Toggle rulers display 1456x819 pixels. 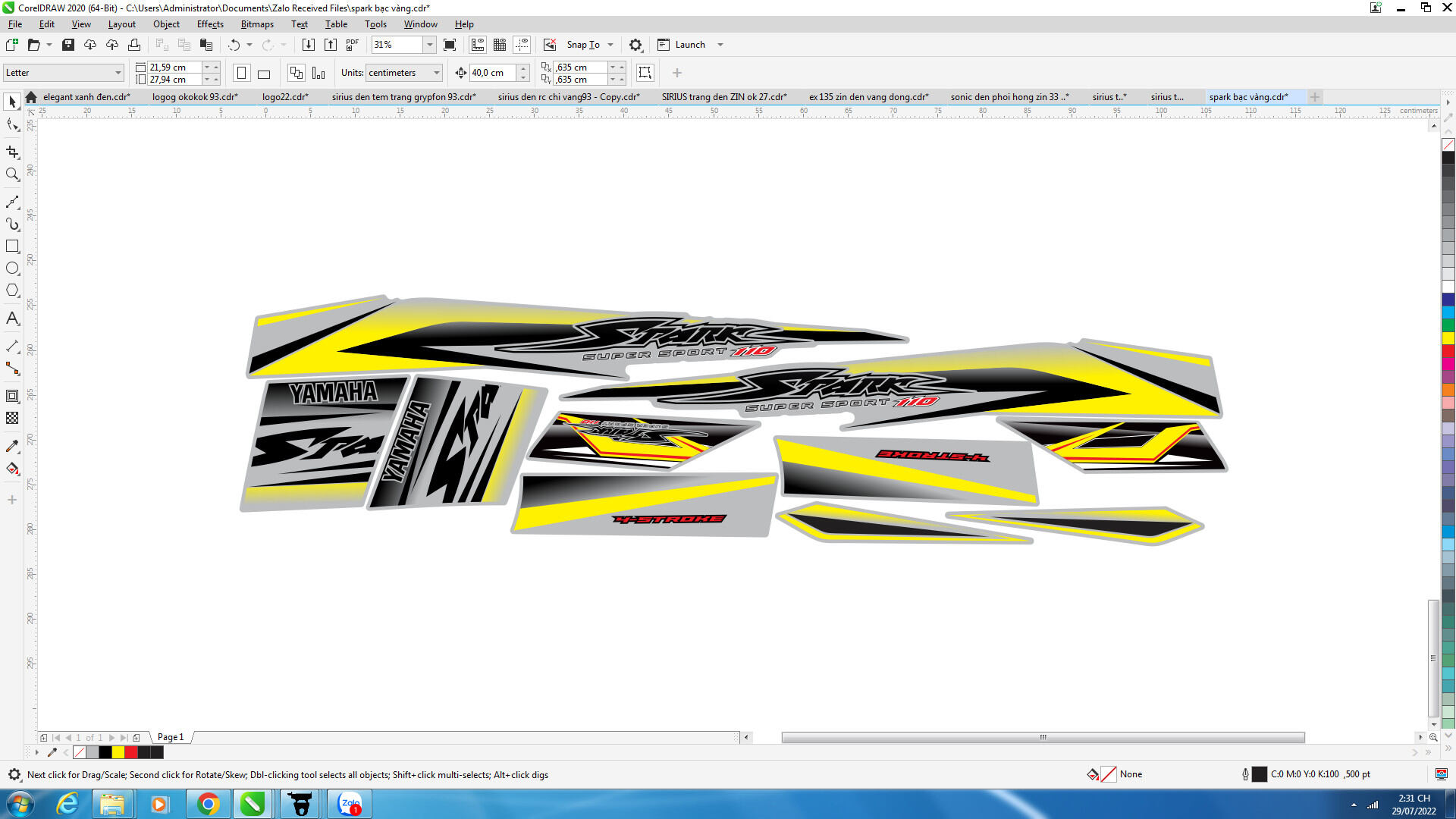[478, 45]
